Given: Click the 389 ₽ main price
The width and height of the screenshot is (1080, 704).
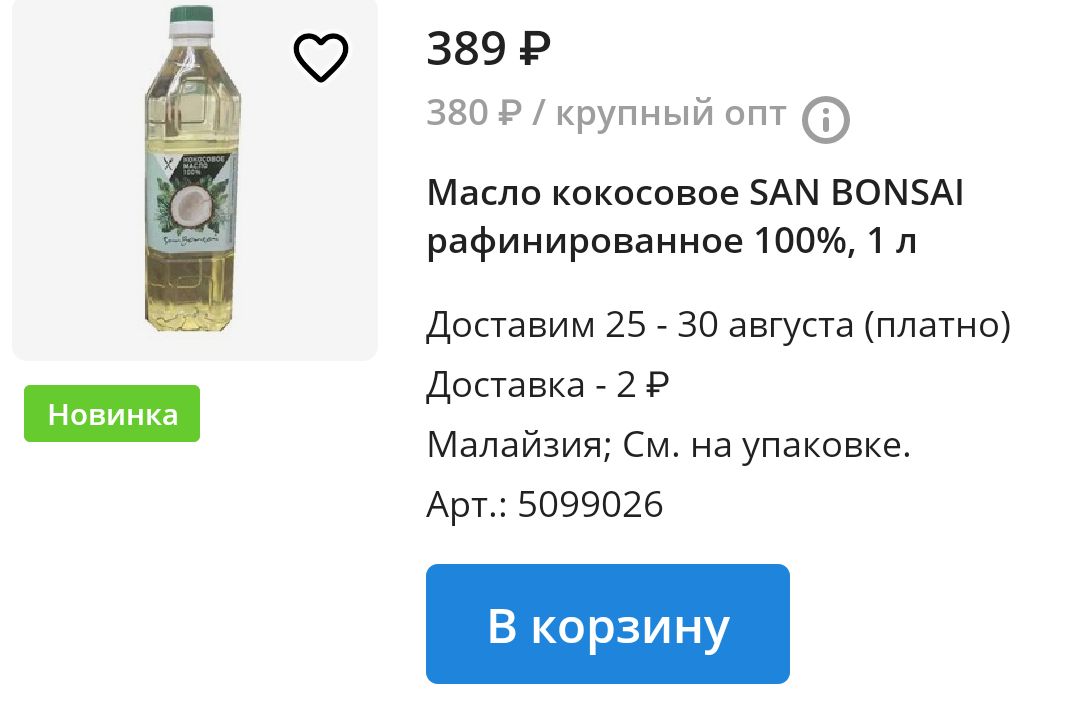Looking at the screenshot, I should pyautogui.click(x=488, y=50).
